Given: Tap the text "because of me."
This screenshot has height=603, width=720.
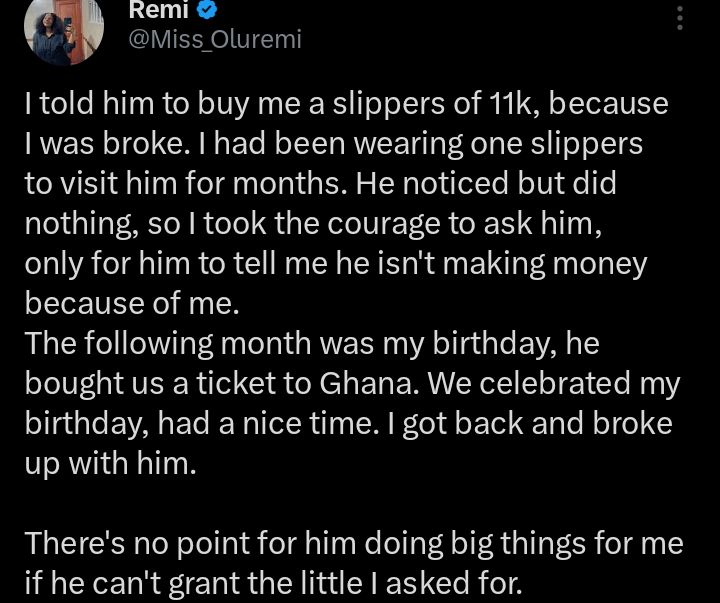Looking at the screenshot, I should (x=131, y=303).
